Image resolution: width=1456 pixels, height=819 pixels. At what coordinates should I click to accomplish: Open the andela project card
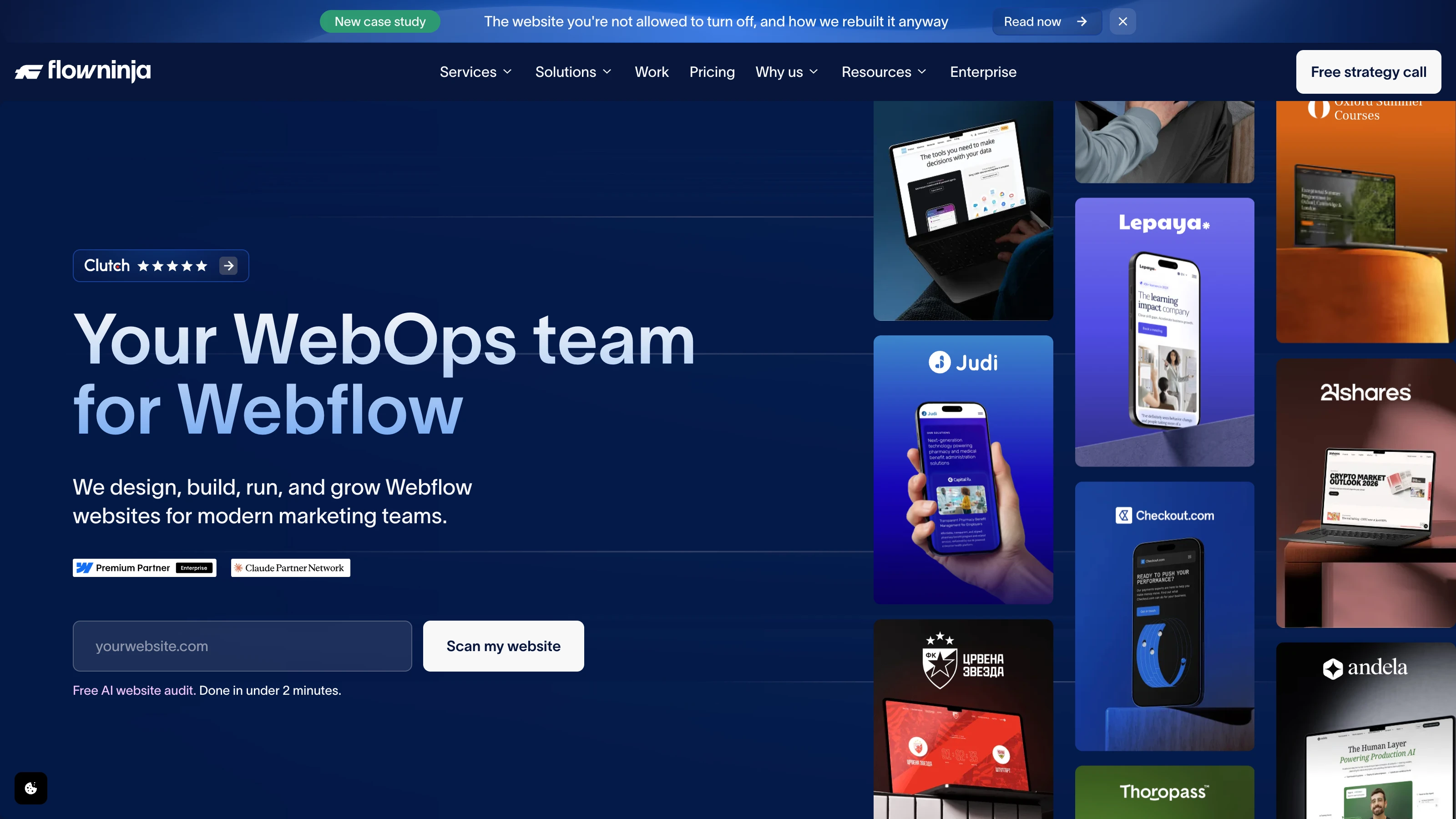[1365, 730]
